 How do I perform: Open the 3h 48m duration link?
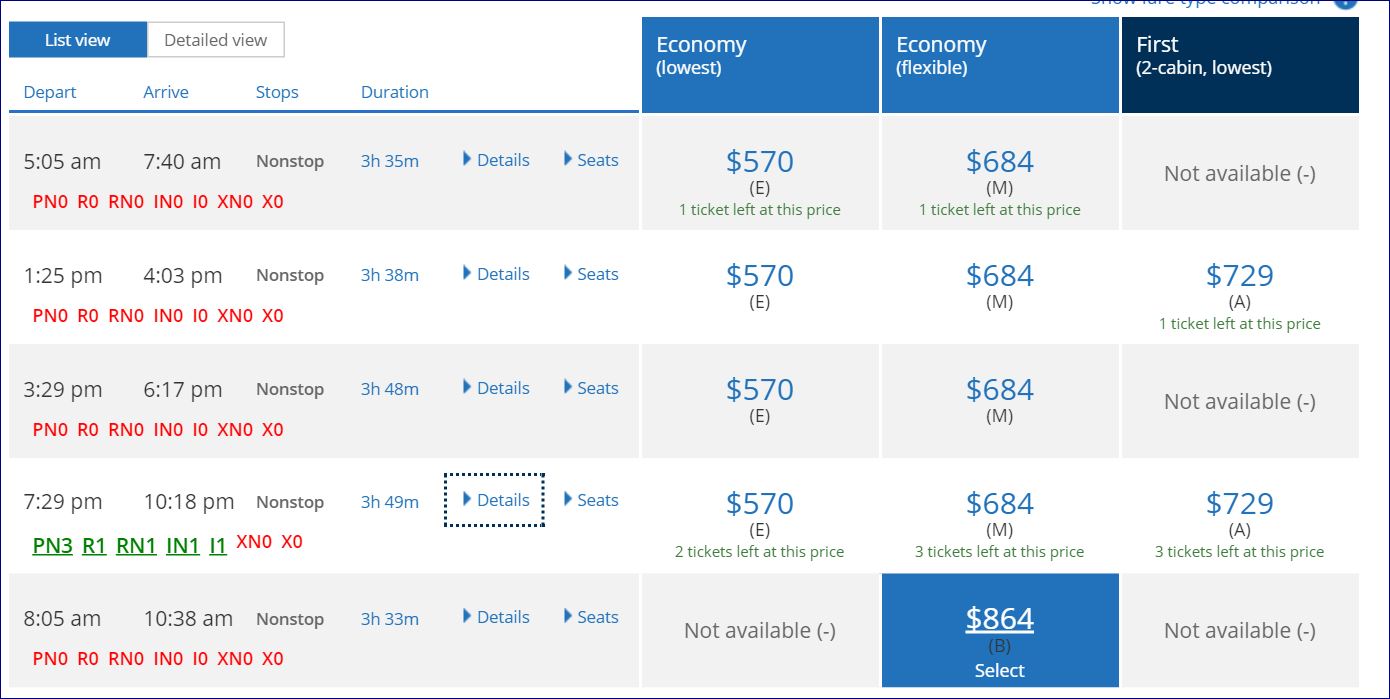coord(390,389)
